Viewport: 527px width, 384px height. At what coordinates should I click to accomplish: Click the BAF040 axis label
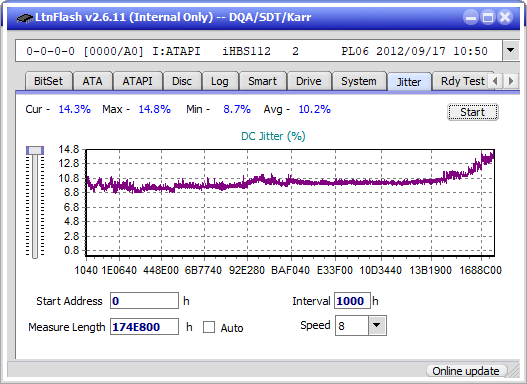(x=290, y=270)
